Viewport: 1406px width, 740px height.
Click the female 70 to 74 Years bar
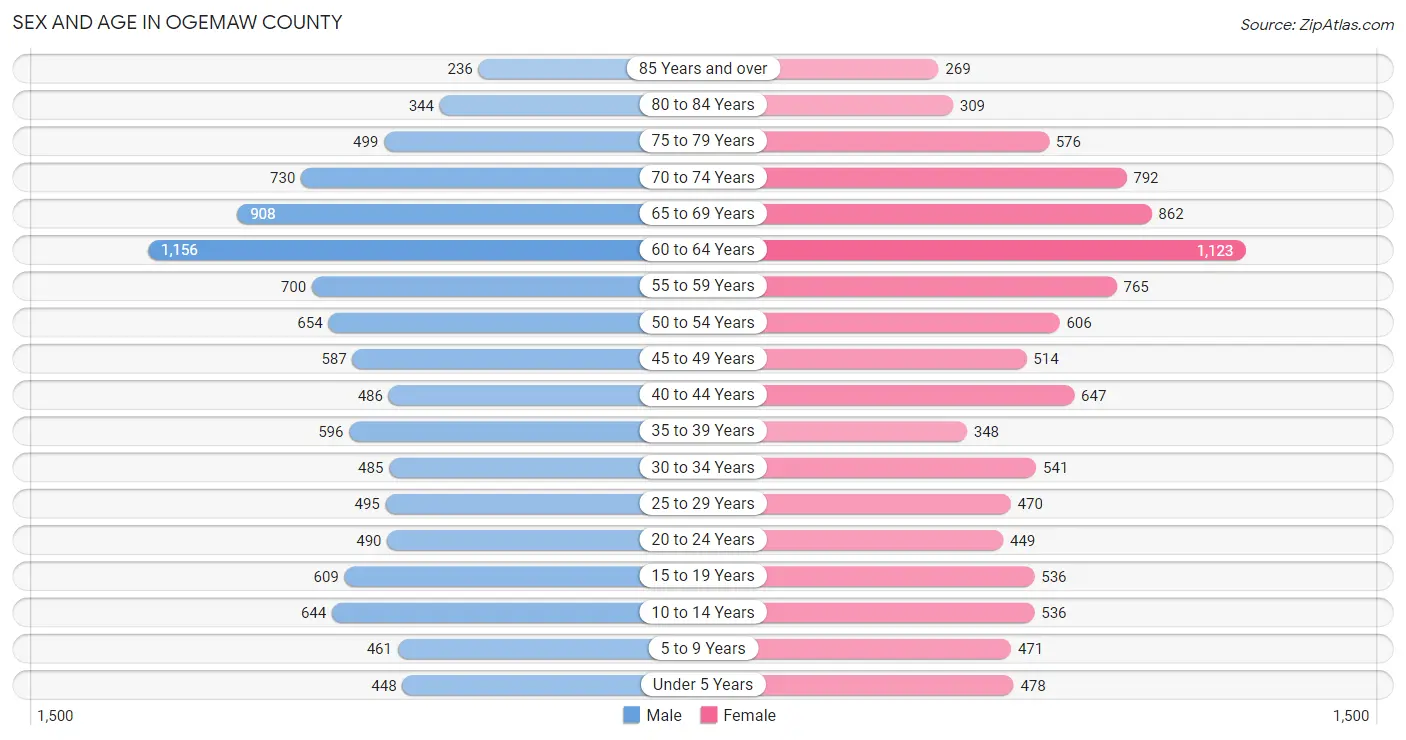[x=944, y=178]
